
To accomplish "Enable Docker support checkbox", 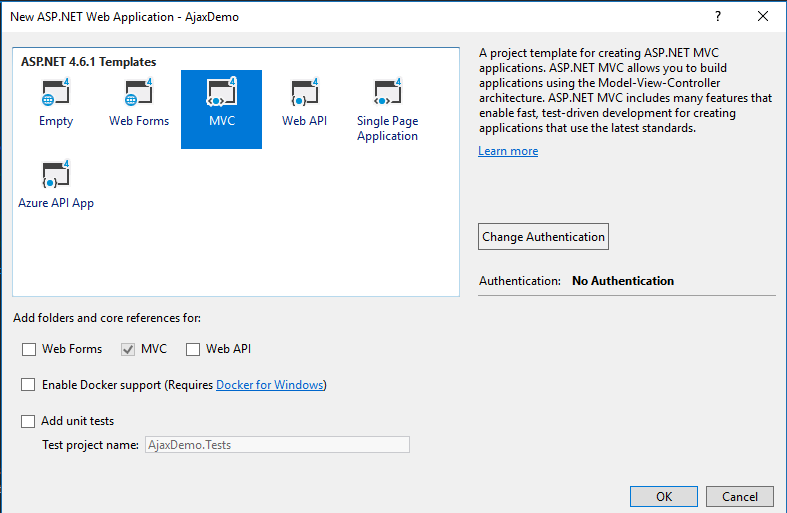I will [x=28, y=385].
